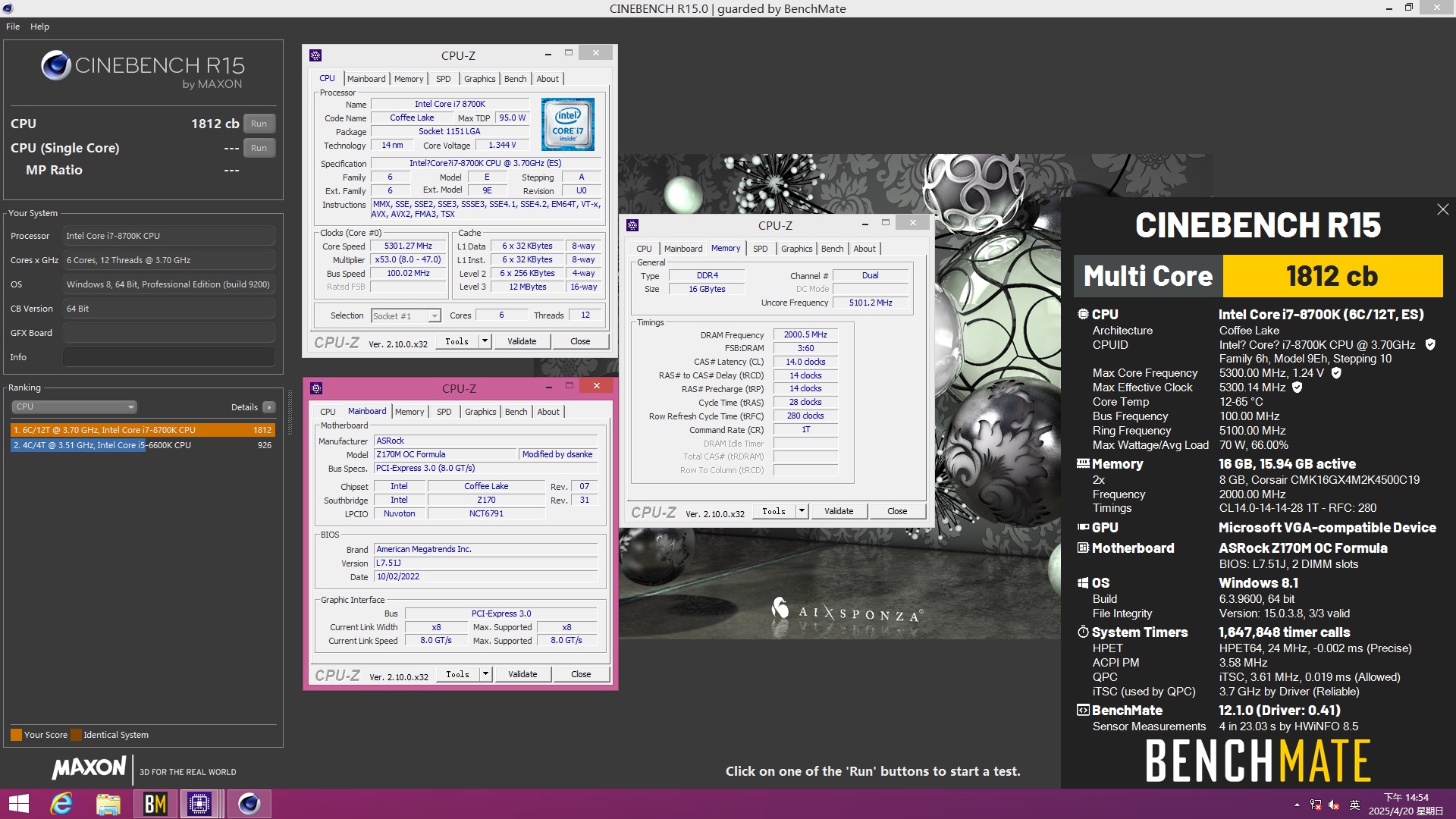Click Close button in pink Mainboard CPU-Z window
Viewport: 1456px width, 819px height.
pyautogui.click(x=581, y=674)
